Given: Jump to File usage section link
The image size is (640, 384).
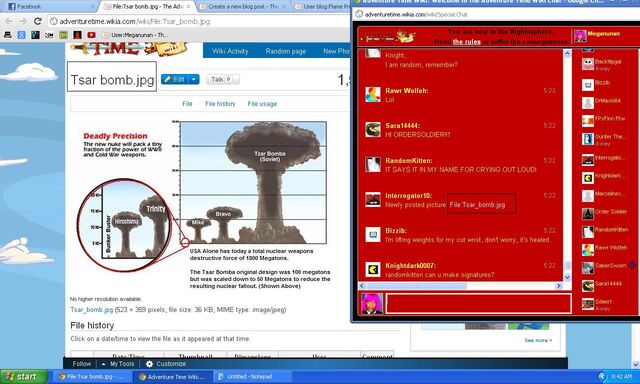Looking at the screenshot, I should 262,104.
